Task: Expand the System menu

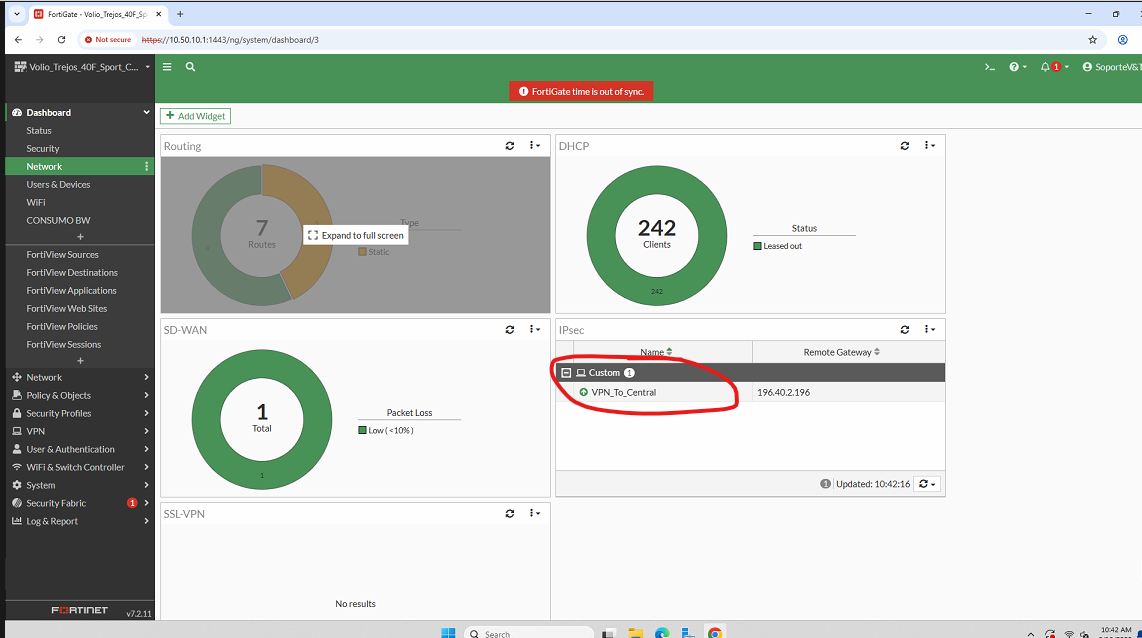Action: pos(80,485)
